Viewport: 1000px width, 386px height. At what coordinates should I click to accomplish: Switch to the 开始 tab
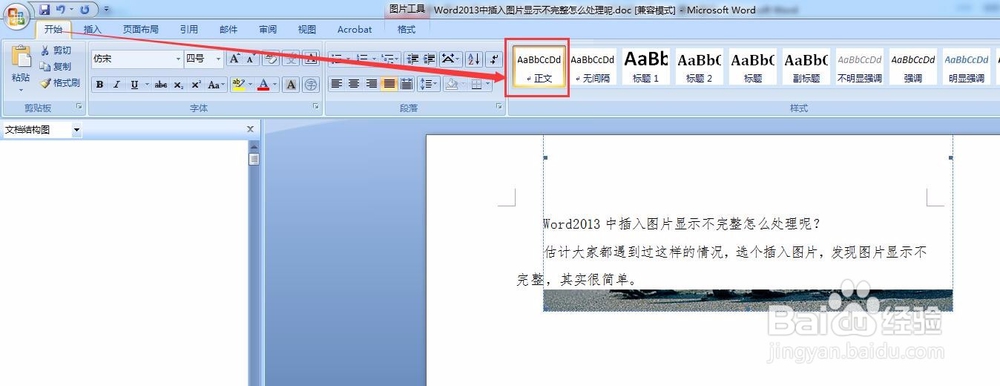(54, 29)
